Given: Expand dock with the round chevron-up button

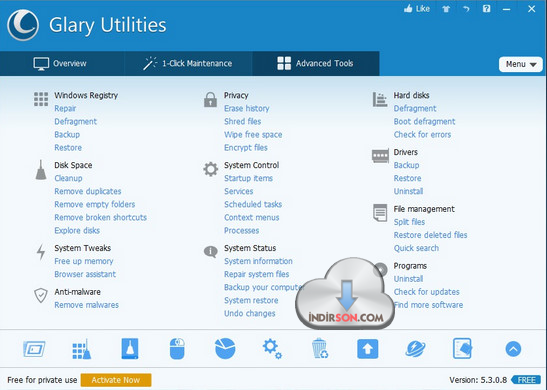Looking at the screenshot, I should click(513, 349).
